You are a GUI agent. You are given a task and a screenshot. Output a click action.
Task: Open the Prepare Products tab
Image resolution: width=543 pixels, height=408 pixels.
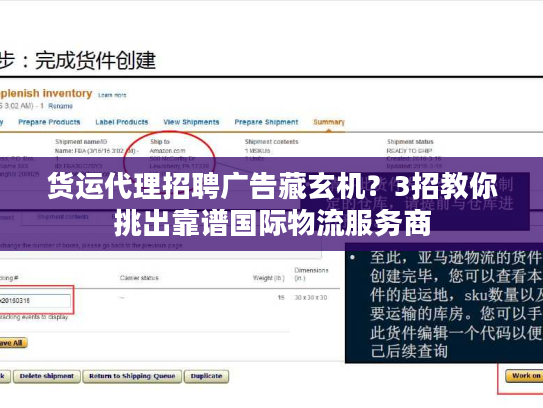tap(49, 122)
